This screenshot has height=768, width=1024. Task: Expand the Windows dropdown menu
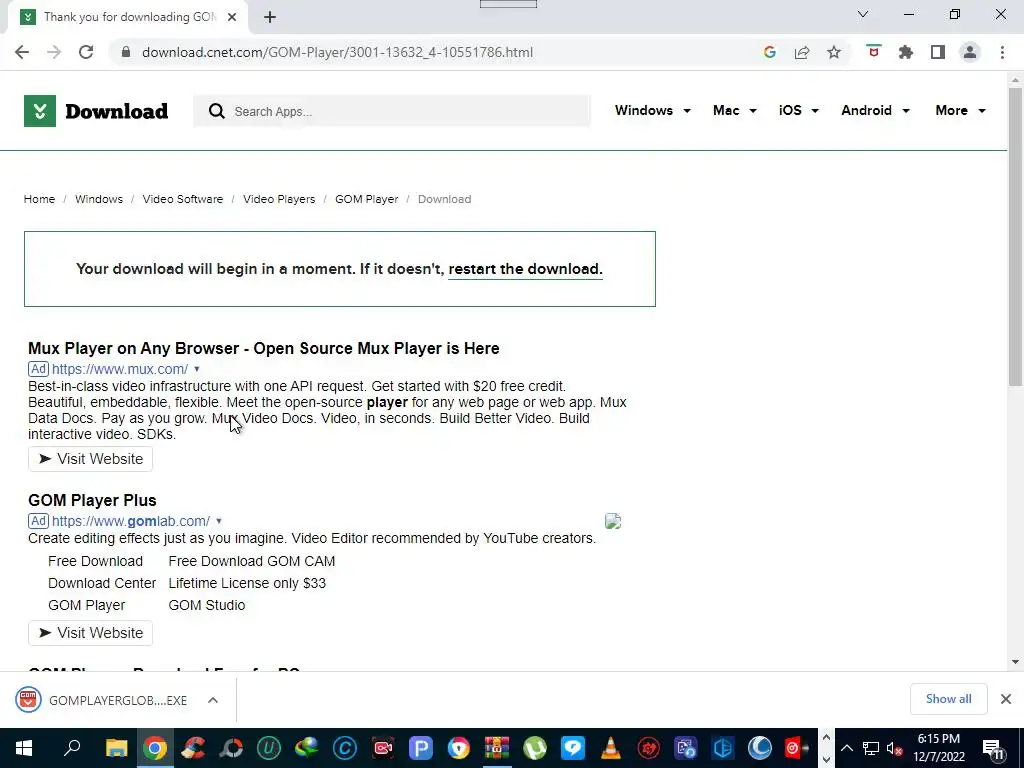pyautogui.click(x=652, y=110)
